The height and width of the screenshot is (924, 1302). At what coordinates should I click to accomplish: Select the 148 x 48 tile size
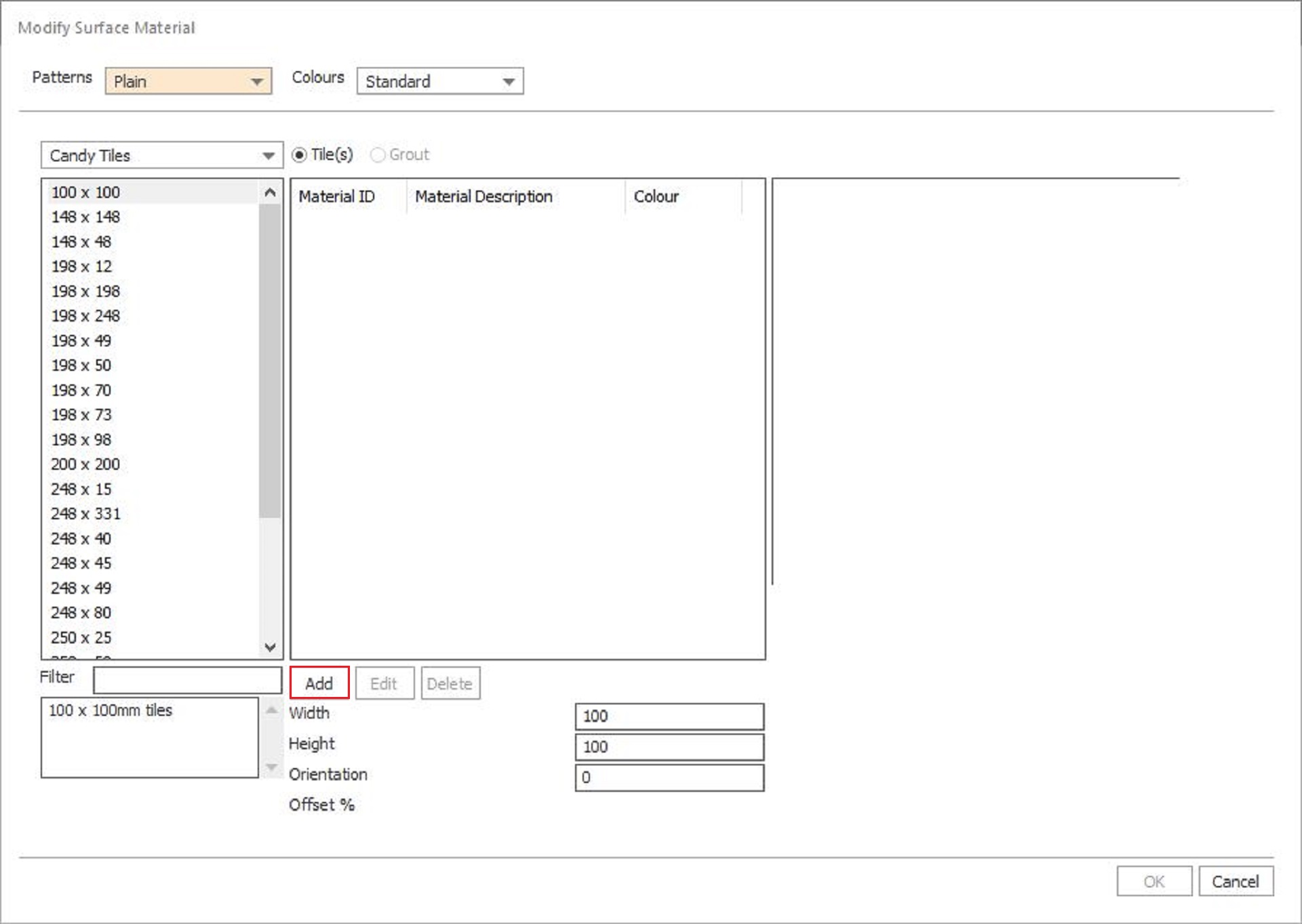(x=152, y=242)
